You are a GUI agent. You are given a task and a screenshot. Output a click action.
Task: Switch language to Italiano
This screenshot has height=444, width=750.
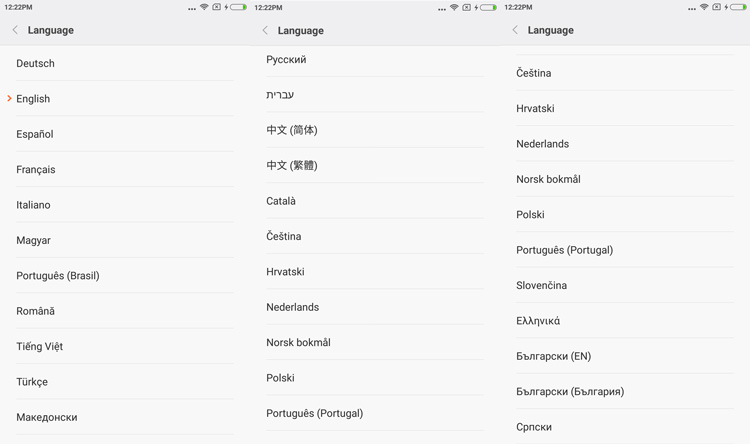33,205
